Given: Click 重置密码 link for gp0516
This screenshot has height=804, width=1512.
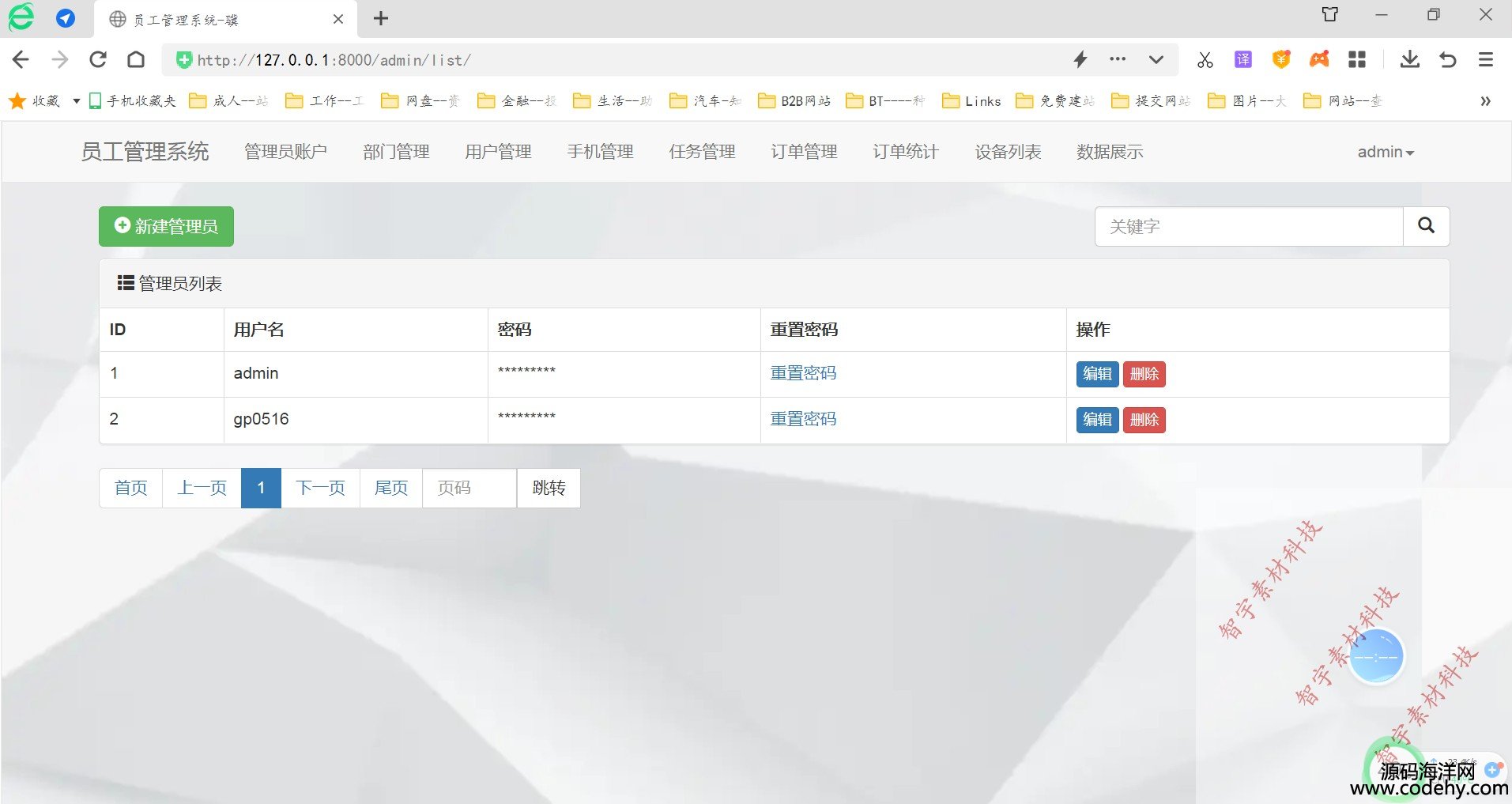Looking at the screenshot, I should [x=803, y=419].
